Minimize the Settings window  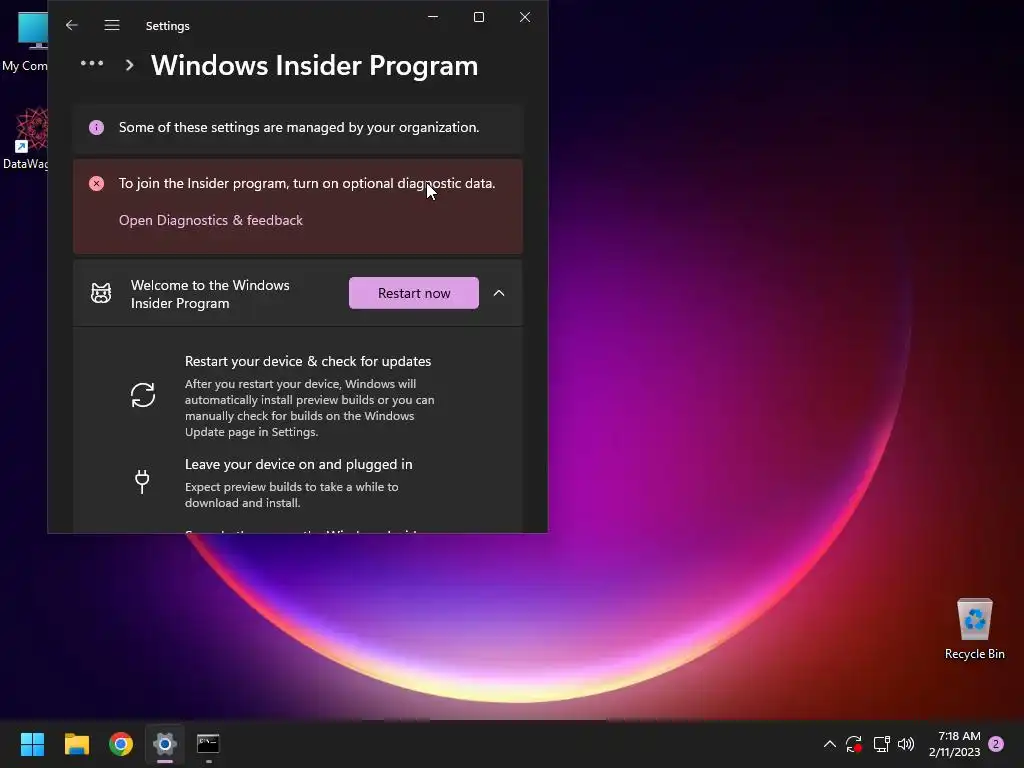pyautogui.click(x=433, y=17)
